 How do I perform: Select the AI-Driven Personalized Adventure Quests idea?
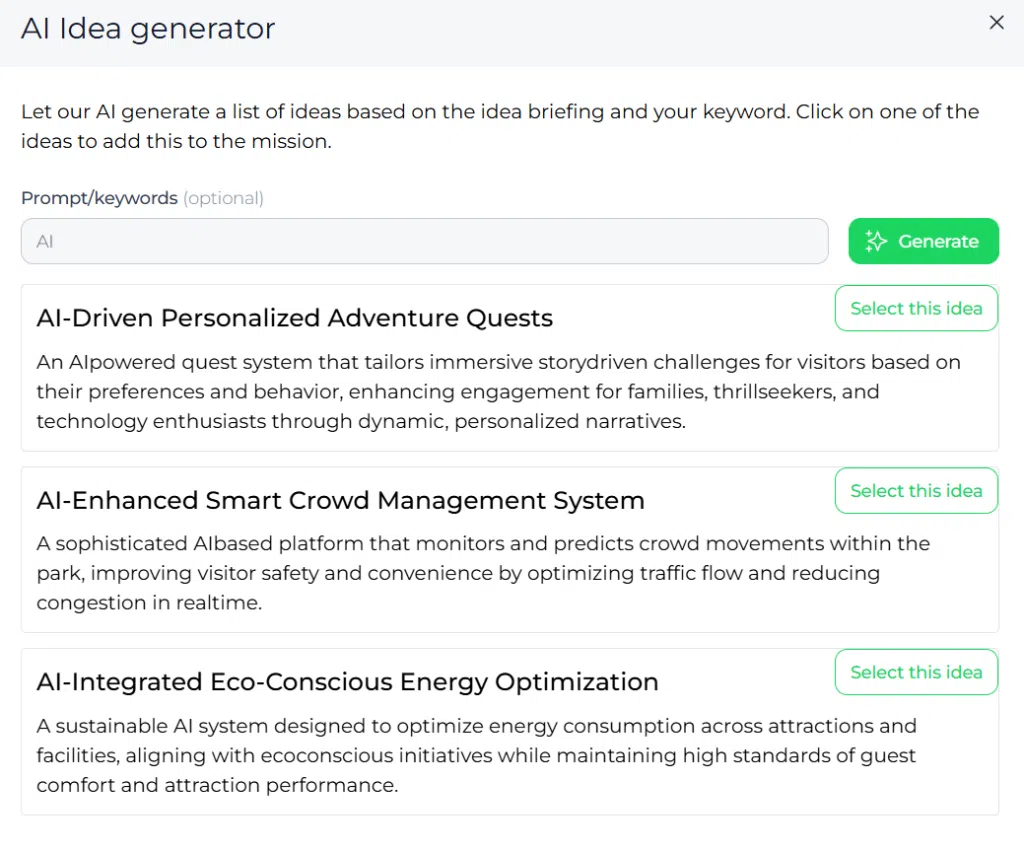(x=916, y=308)
